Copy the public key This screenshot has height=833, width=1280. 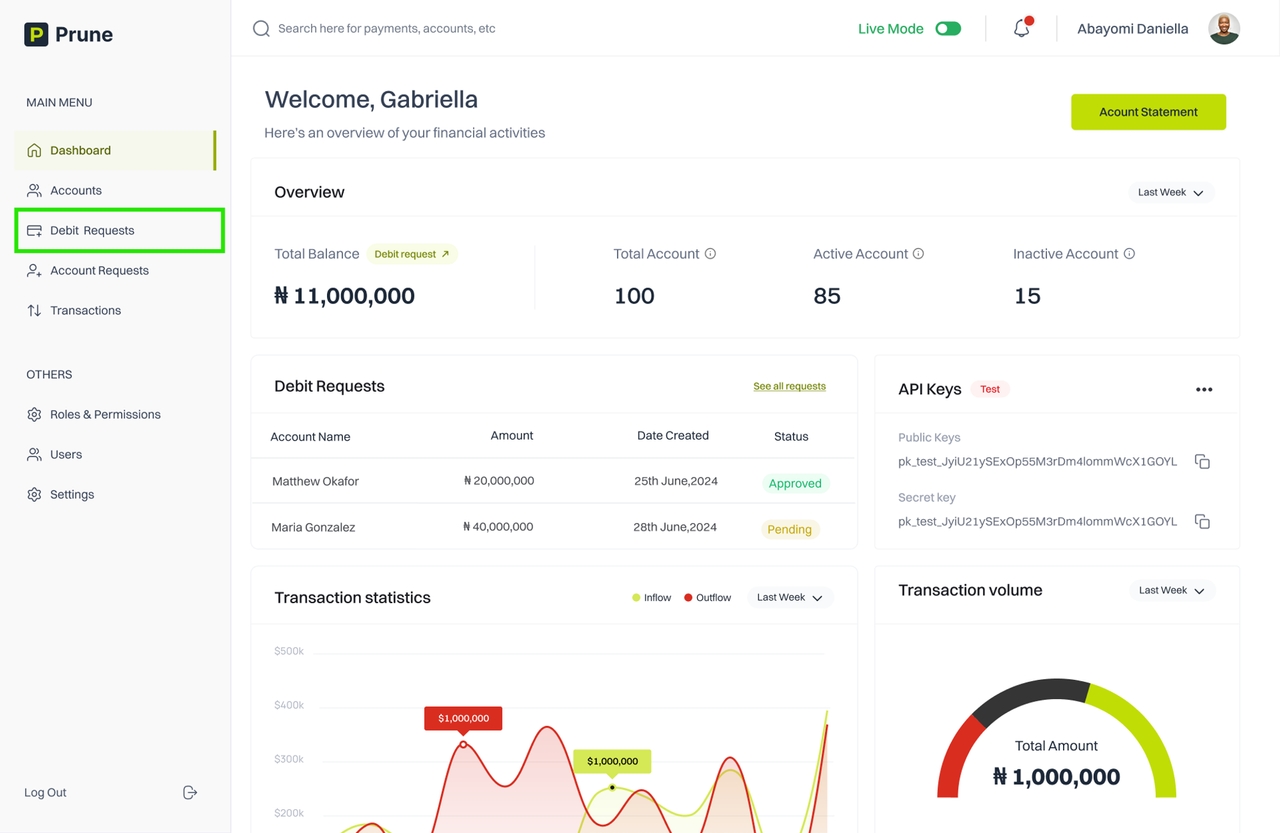[x=1202, y=462]
